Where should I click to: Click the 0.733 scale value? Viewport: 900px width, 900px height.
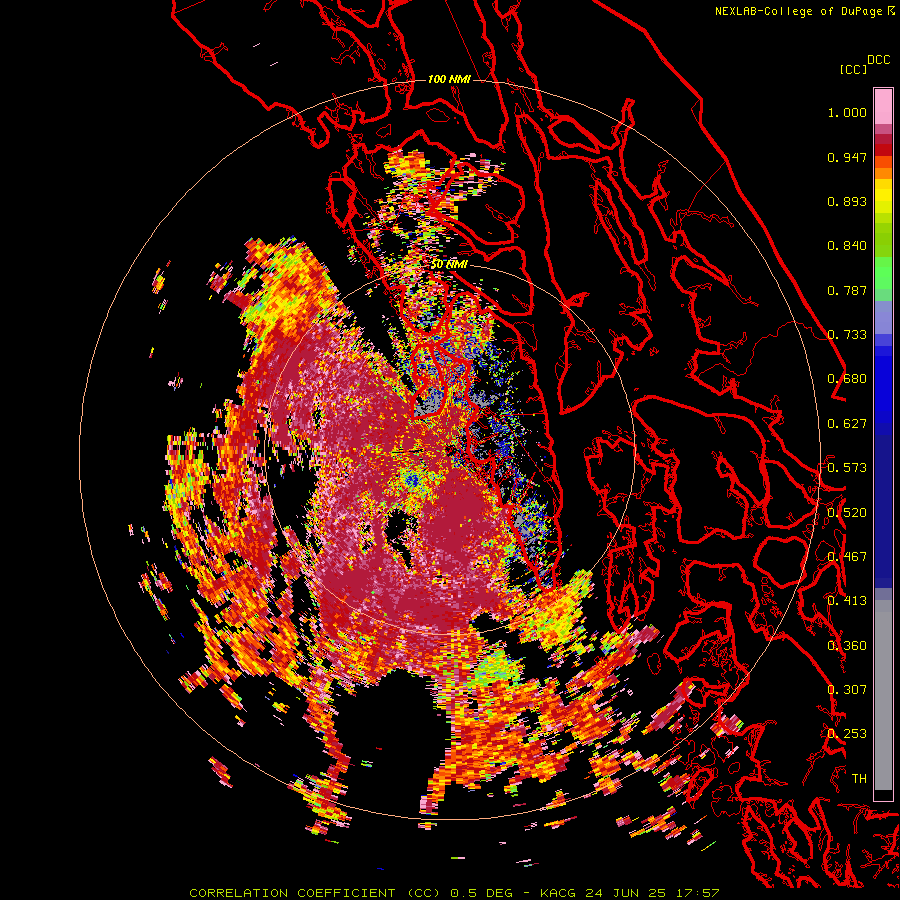tap(847, 335)
